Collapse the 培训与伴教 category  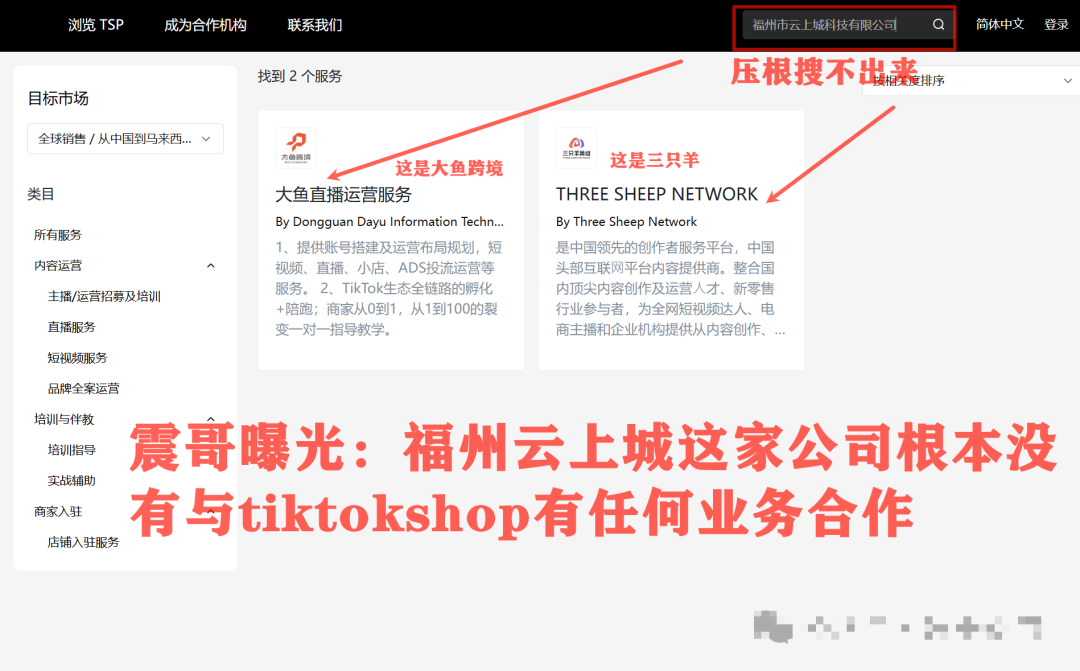tap(210, 419)
